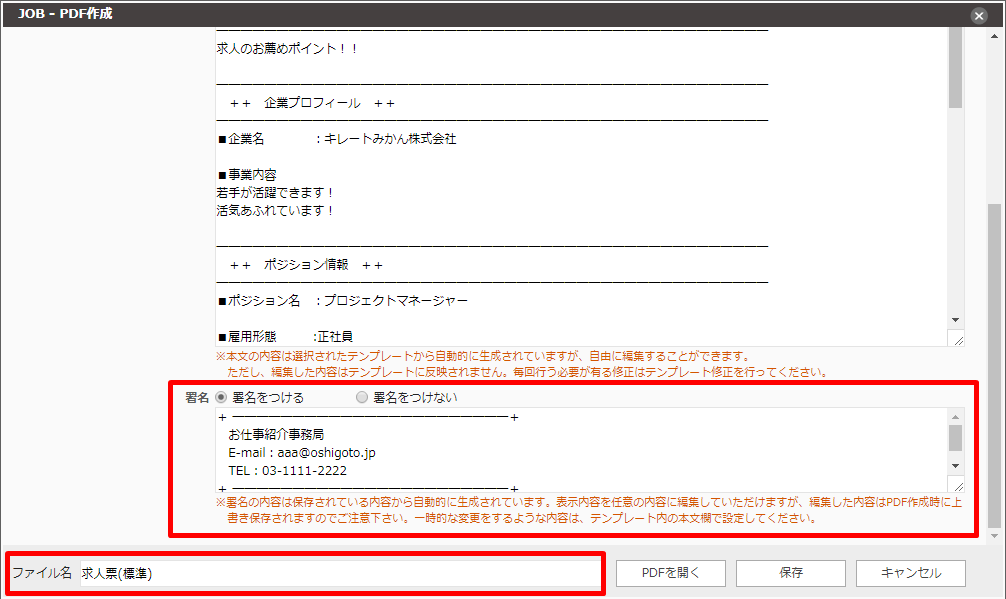The image size is (1006, 599).
Task: Click the down arrow of signature scrollbar
Action: [956, 466]
